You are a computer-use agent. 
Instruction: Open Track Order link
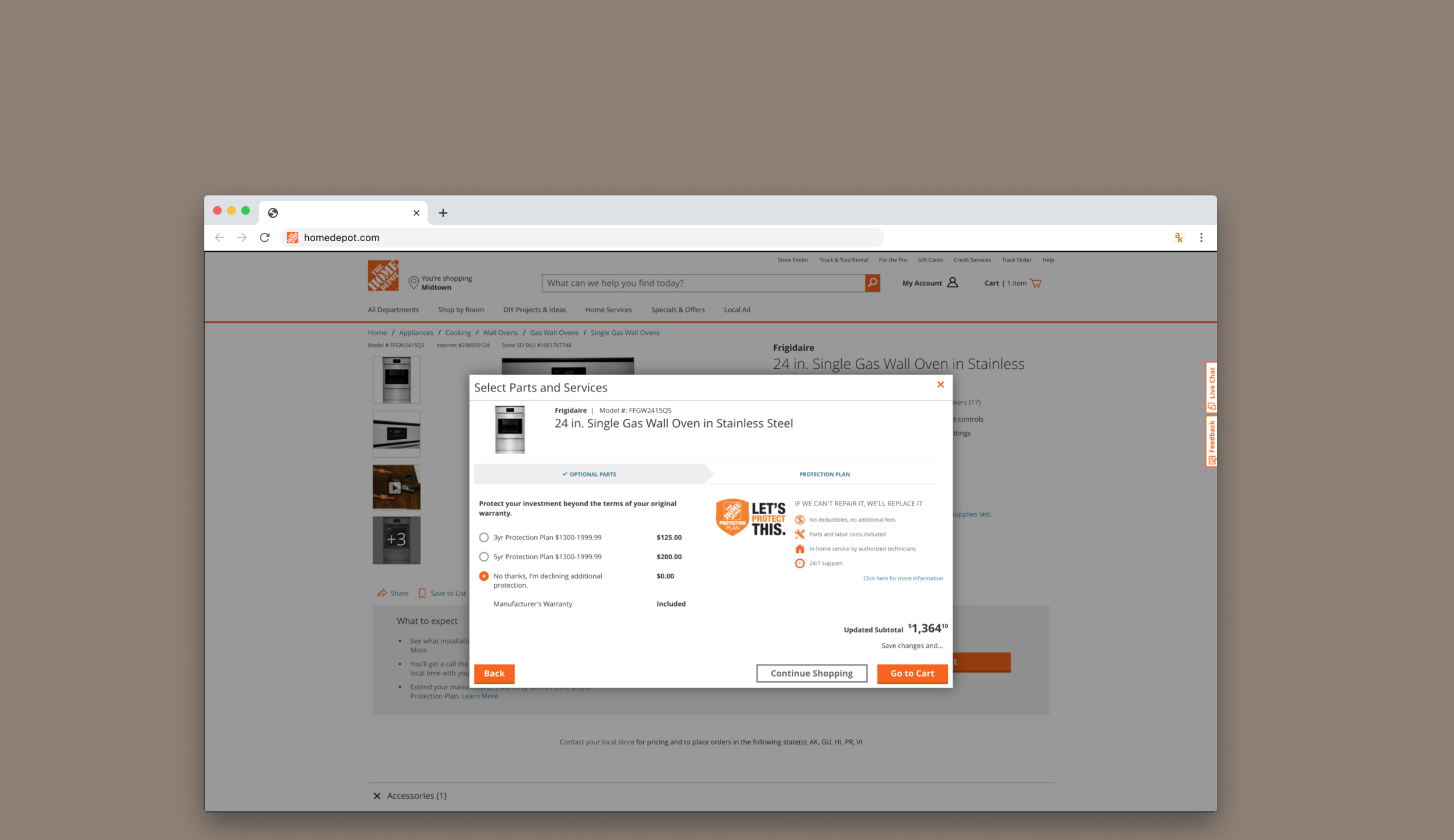pos(1017,260)
